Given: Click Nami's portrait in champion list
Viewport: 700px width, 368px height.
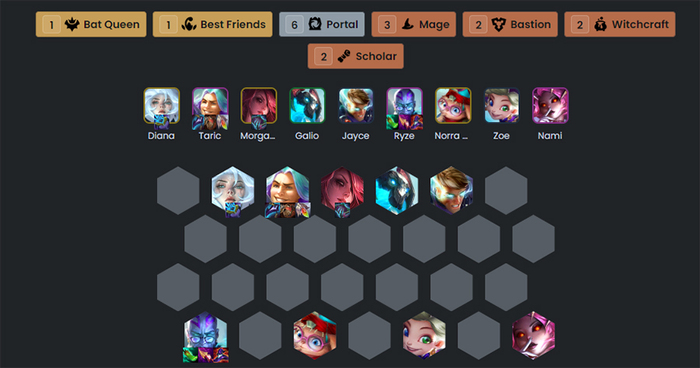Looking at the screenshot, I should (550, 106).
